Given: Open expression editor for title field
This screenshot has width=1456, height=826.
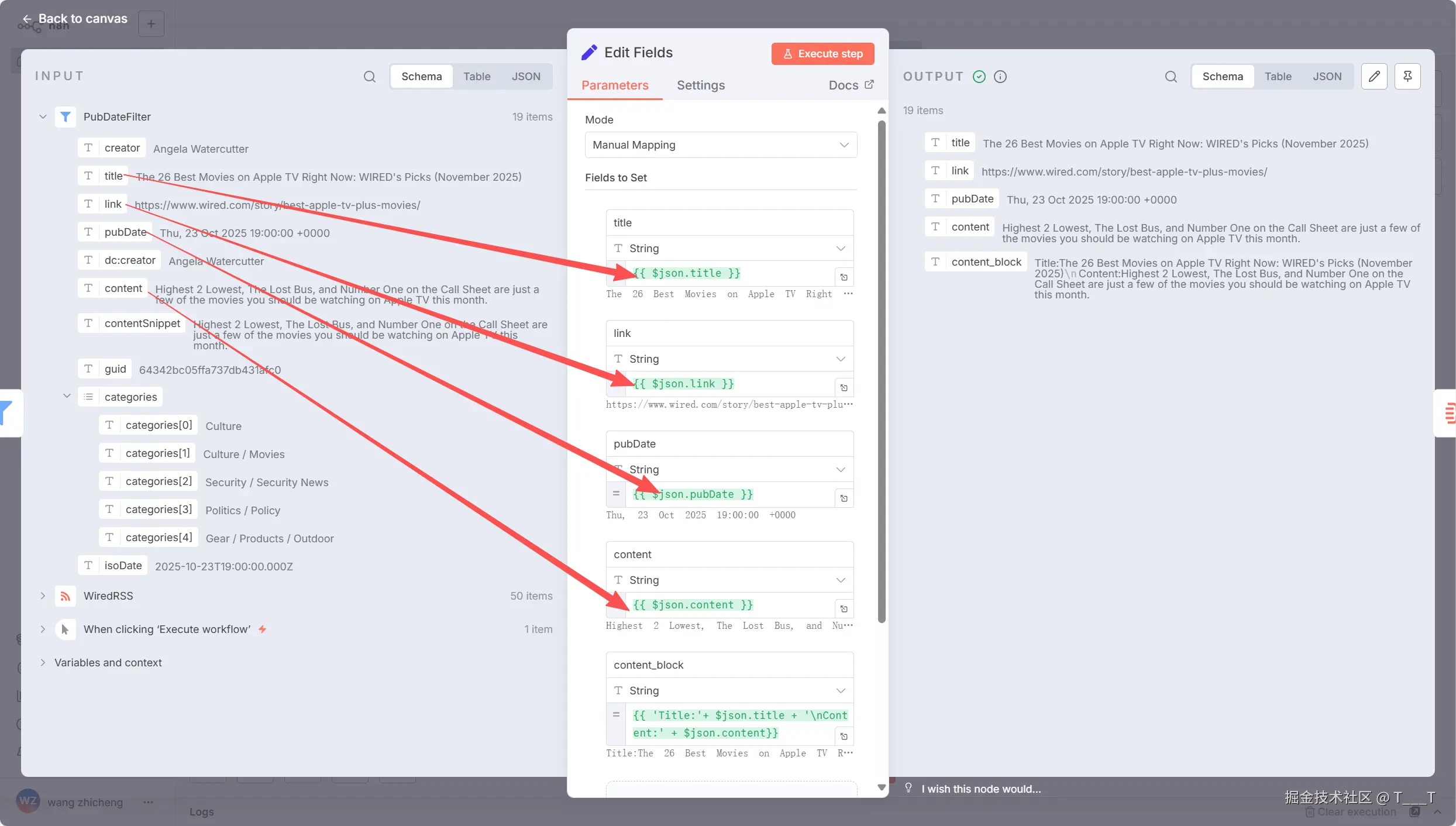Looking at the screenshot, I should [x=844, y=277].
